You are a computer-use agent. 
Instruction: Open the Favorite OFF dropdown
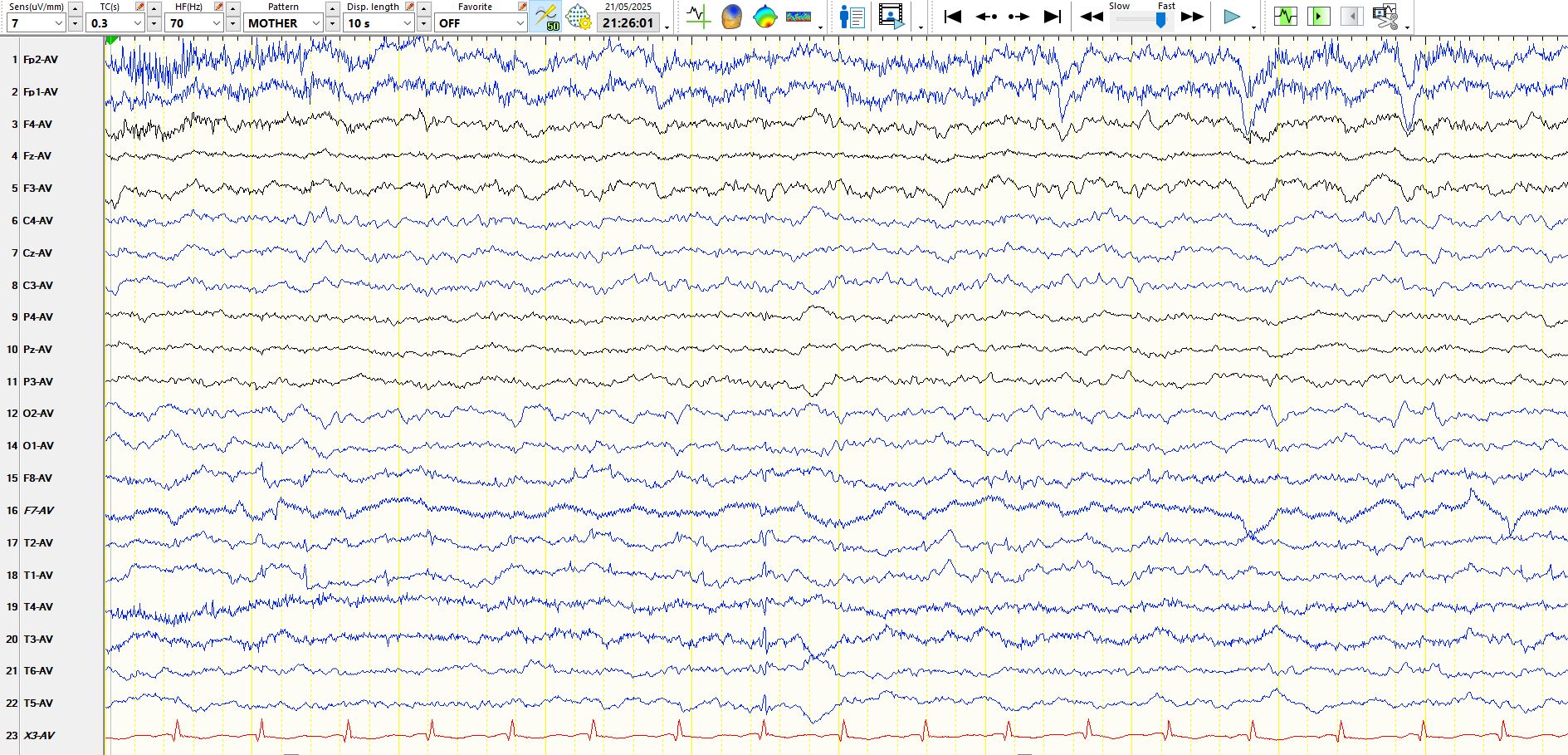(x=481, y=23)
